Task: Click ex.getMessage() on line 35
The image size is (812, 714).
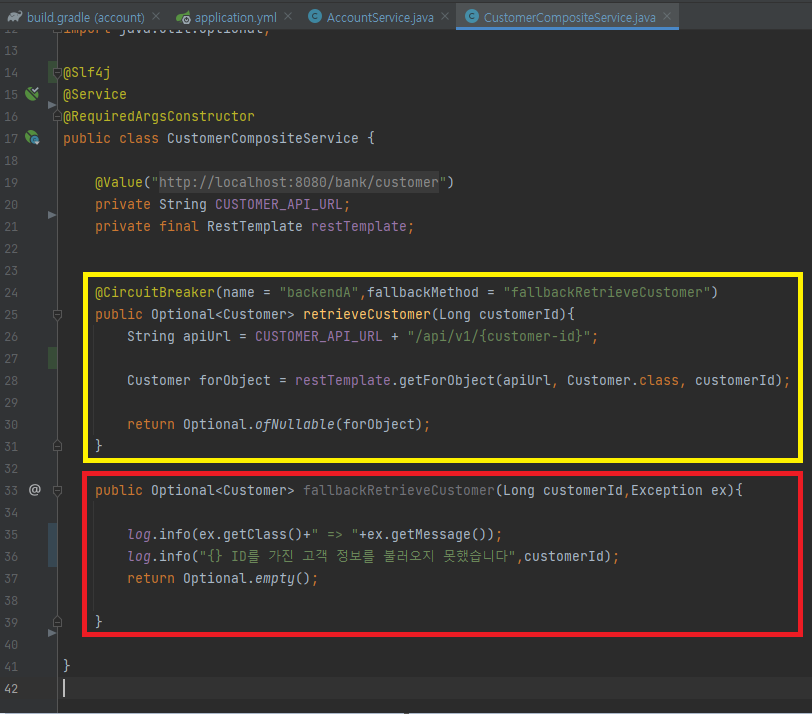Action: [x=429, y=534]
